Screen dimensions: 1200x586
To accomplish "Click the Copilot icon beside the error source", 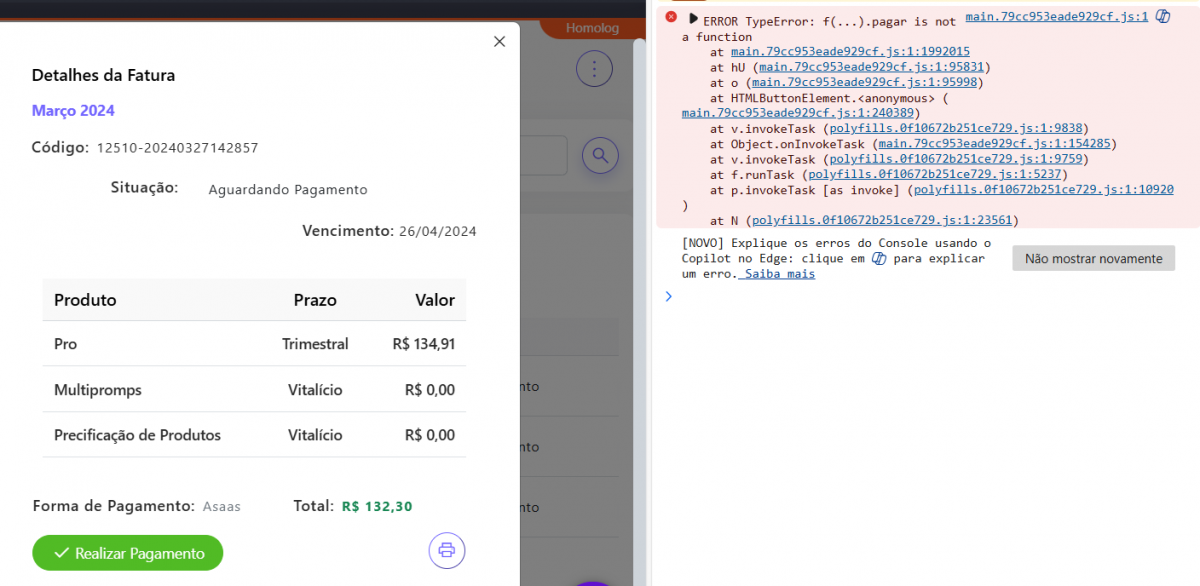I will 1163,17.
